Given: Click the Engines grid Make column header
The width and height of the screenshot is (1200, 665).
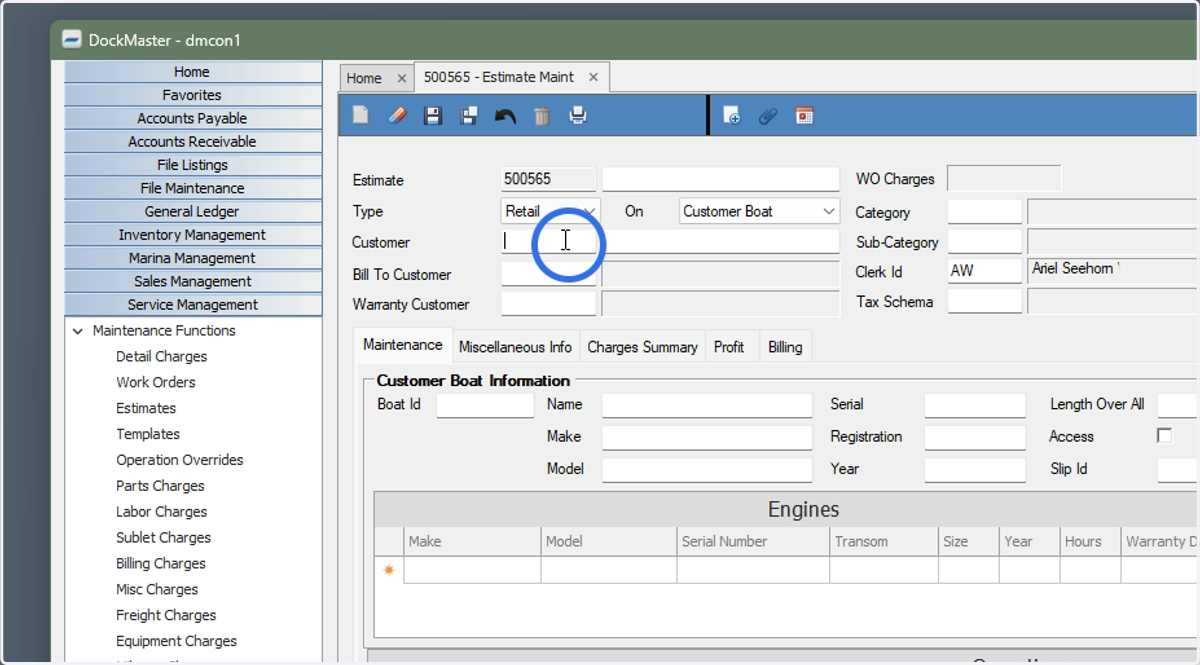Looking at the screenshot, I should click(x=472, y=541).
